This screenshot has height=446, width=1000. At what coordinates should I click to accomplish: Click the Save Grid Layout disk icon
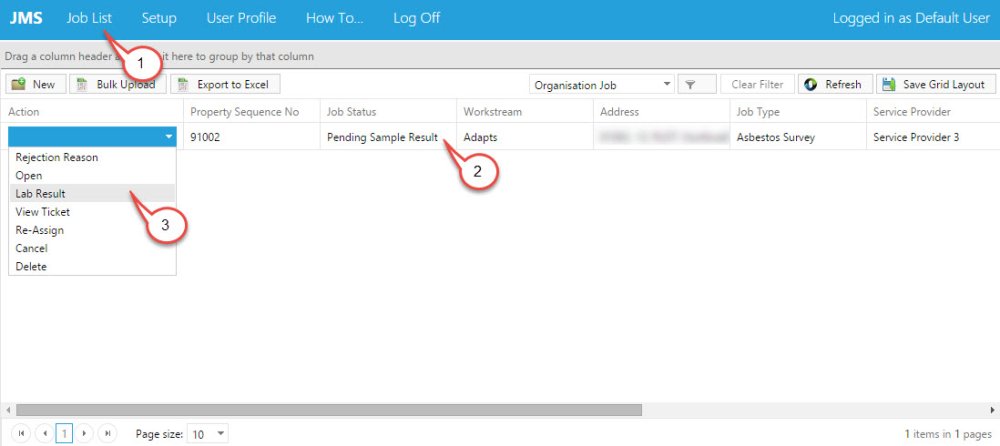click(889, 84)
